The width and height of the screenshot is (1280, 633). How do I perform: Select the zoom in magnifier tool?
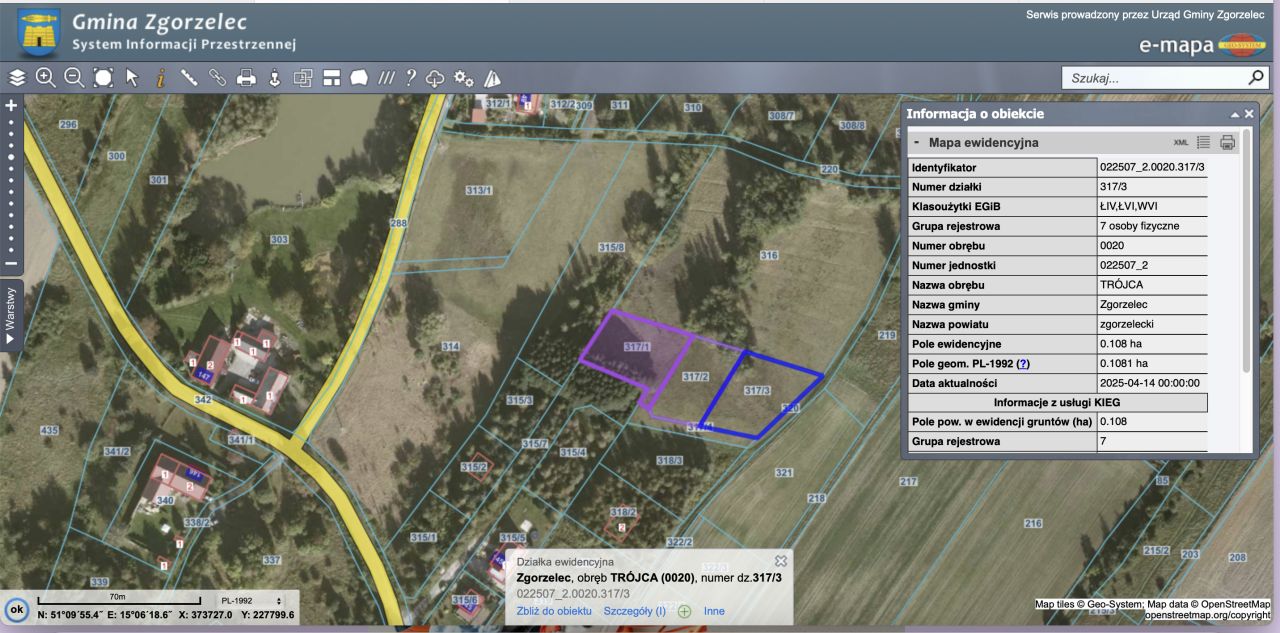click(x=46, y=77)
